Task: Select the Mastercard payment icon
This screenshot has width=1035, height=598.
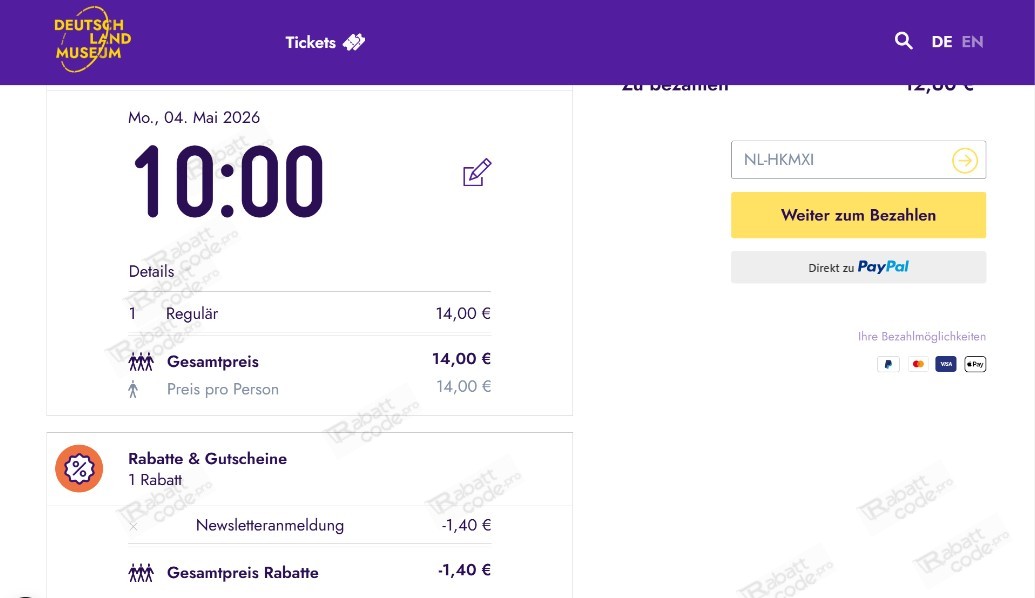Action: point(917,364)
